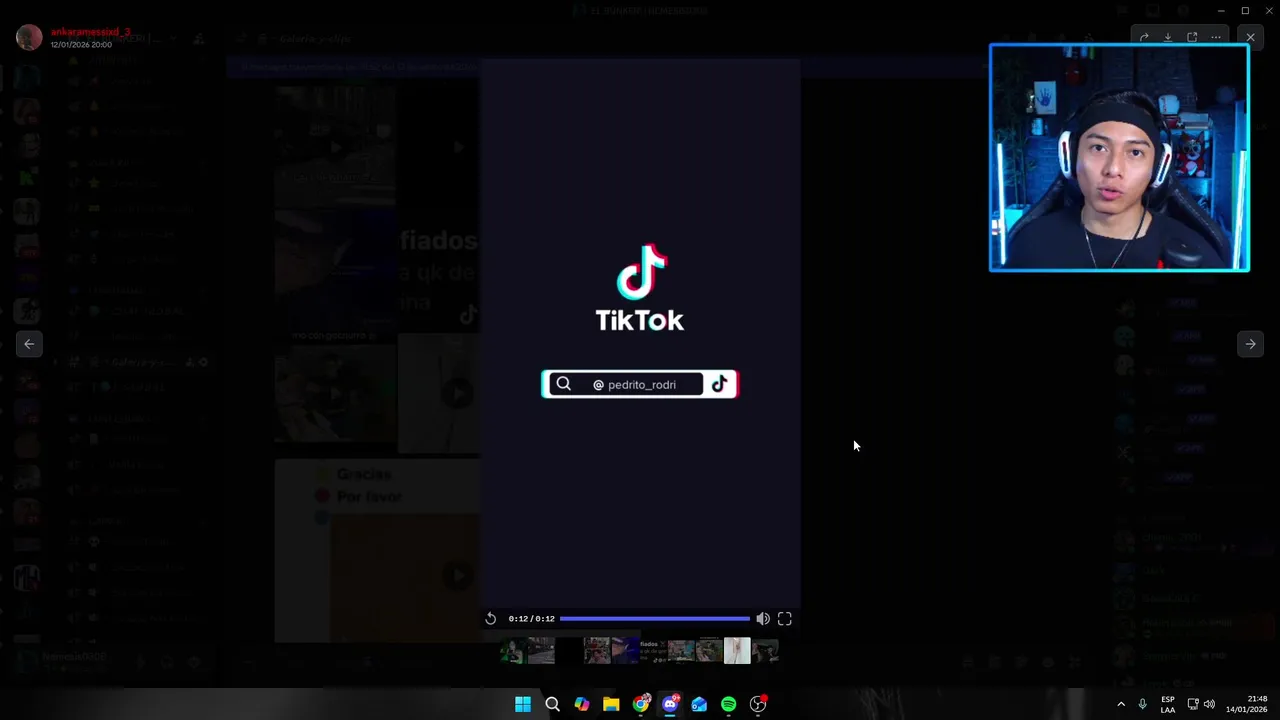Click the poster avatar at top left
This screenshot has width=1280, height=720.
29,38
